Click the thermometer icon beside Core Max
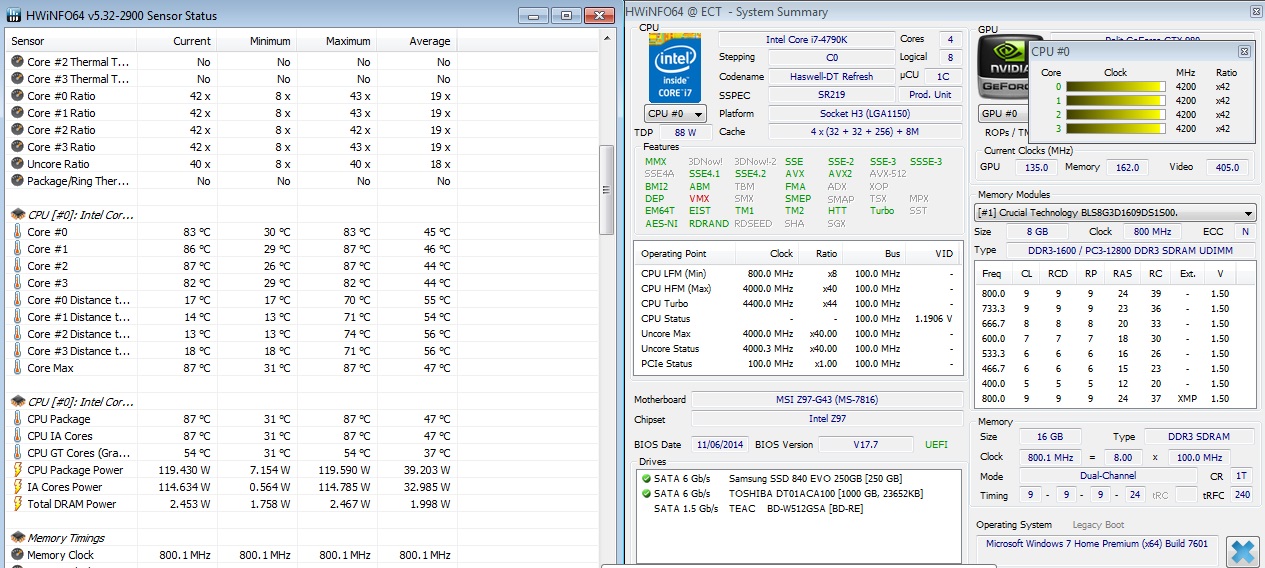 pyautogui.click(x=17, y=368)
